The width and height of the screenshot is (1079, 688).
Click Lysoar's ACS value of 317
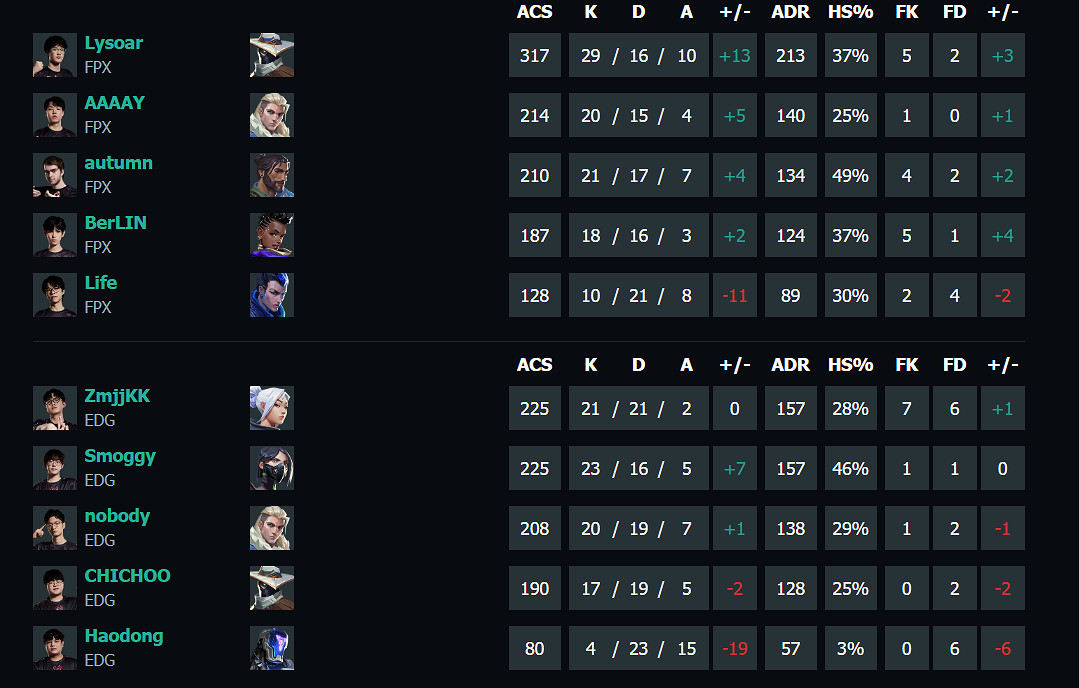pyautogui.click(x=535, y=56)
